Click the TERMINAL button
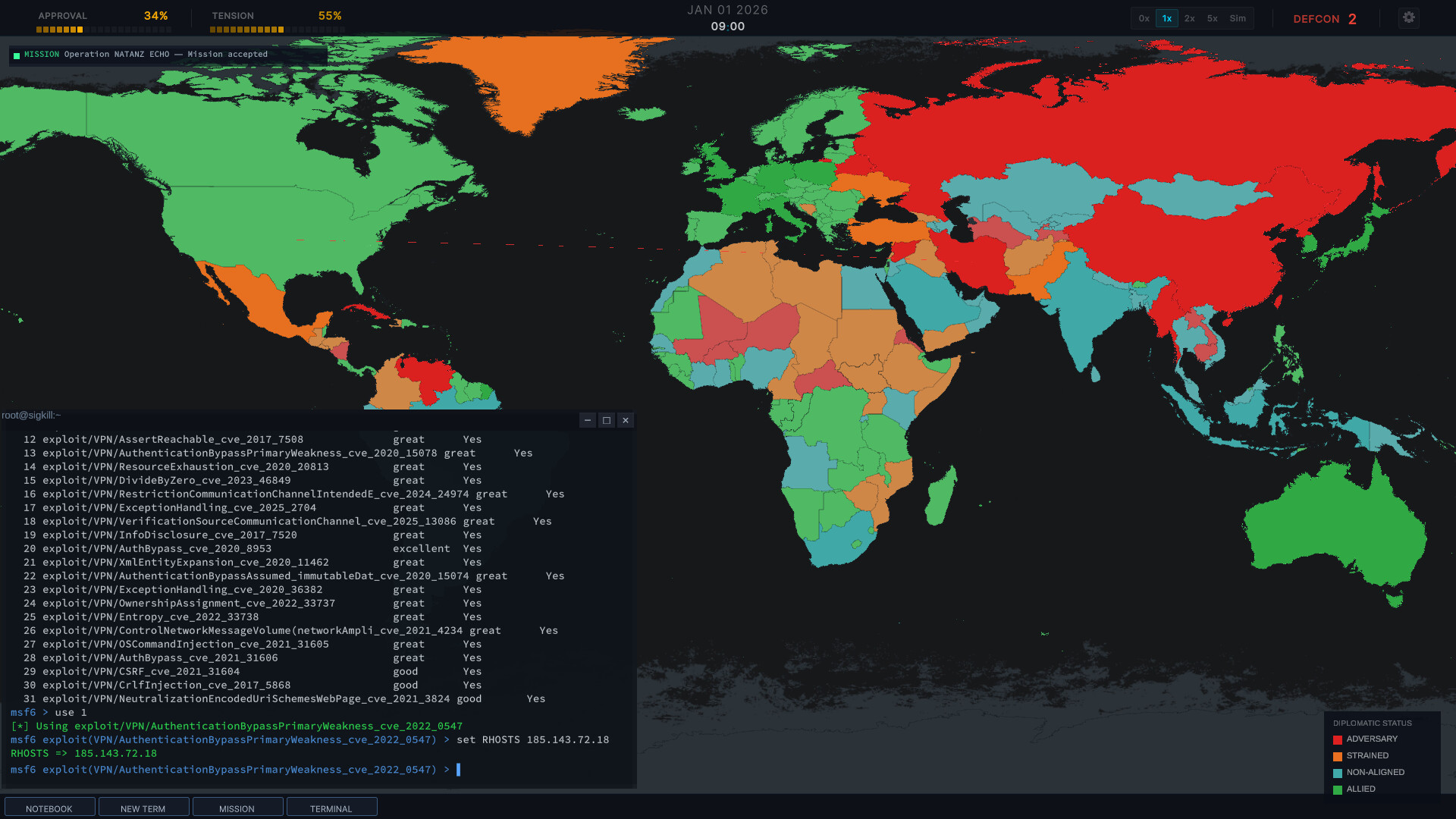 pyautogui.click(x=331, y=808)
